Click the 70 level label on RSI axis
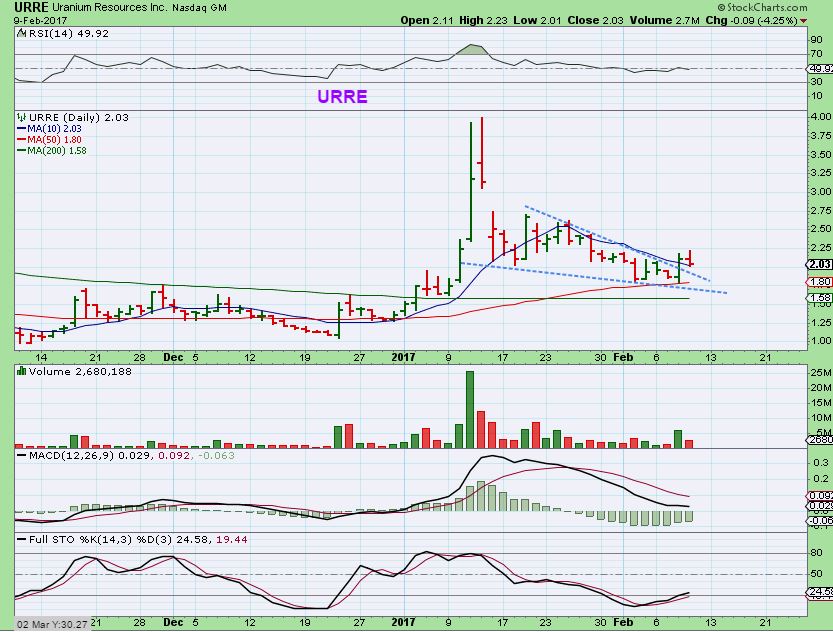 tap(817, 54)
